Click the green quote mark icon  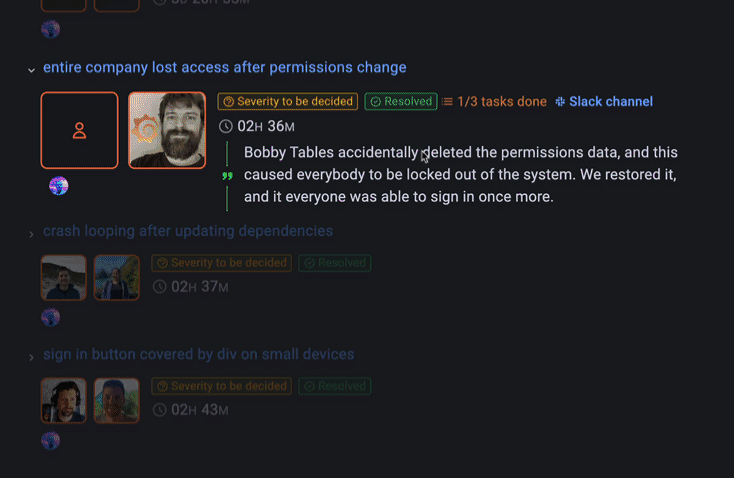point(227,176)
